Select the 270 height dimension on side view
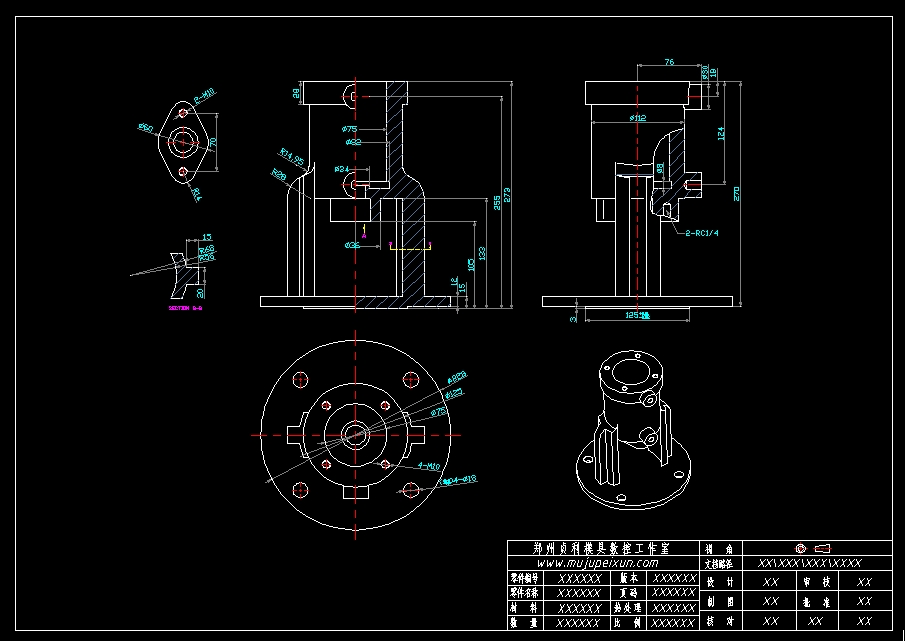The width and height of the screenshot is (905, 641). tap(738, 192)
